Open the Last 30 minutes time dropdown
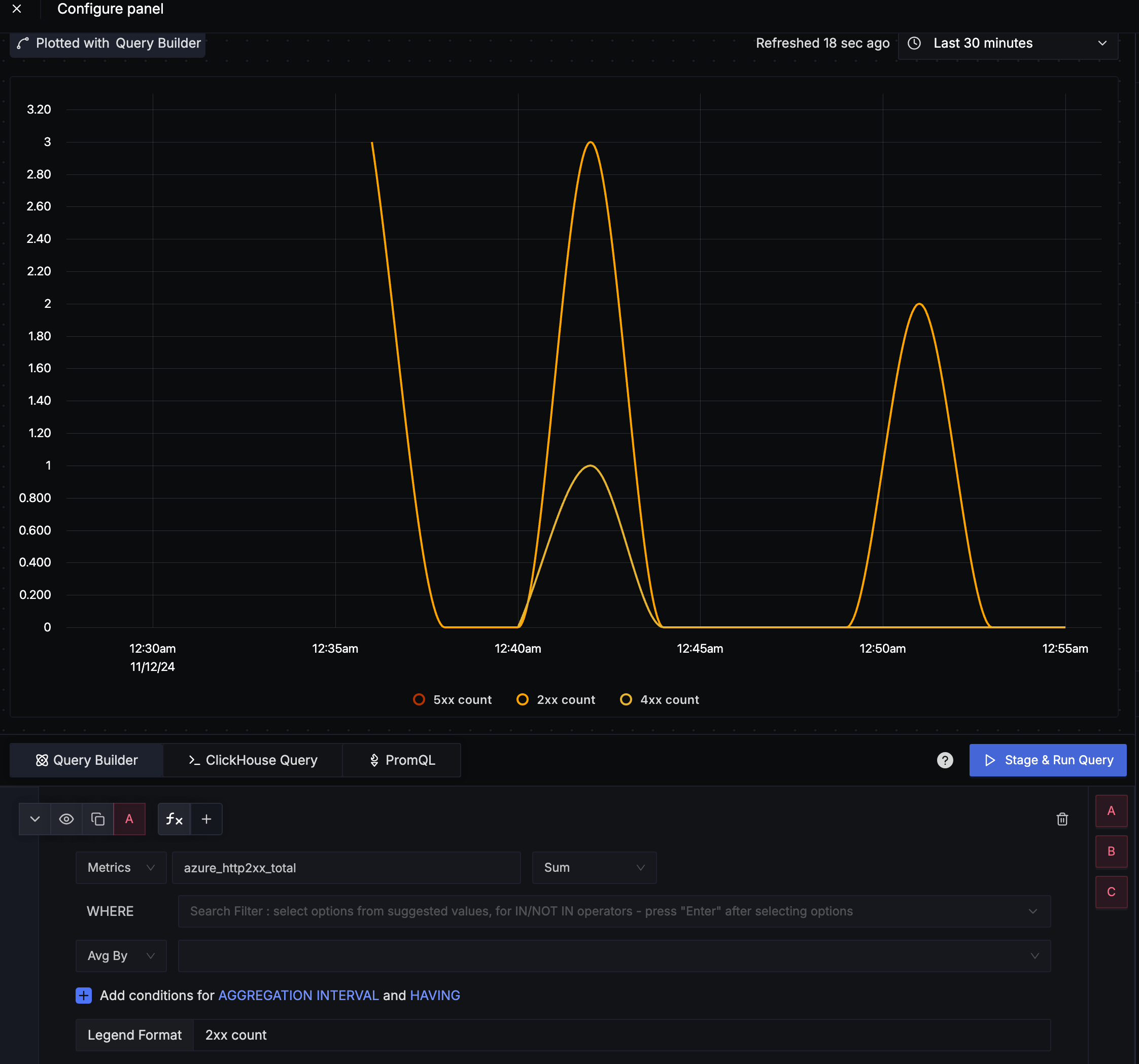Image resolution: width=1139 pixels, height=1064 pixels. [x=1008, y=43]
